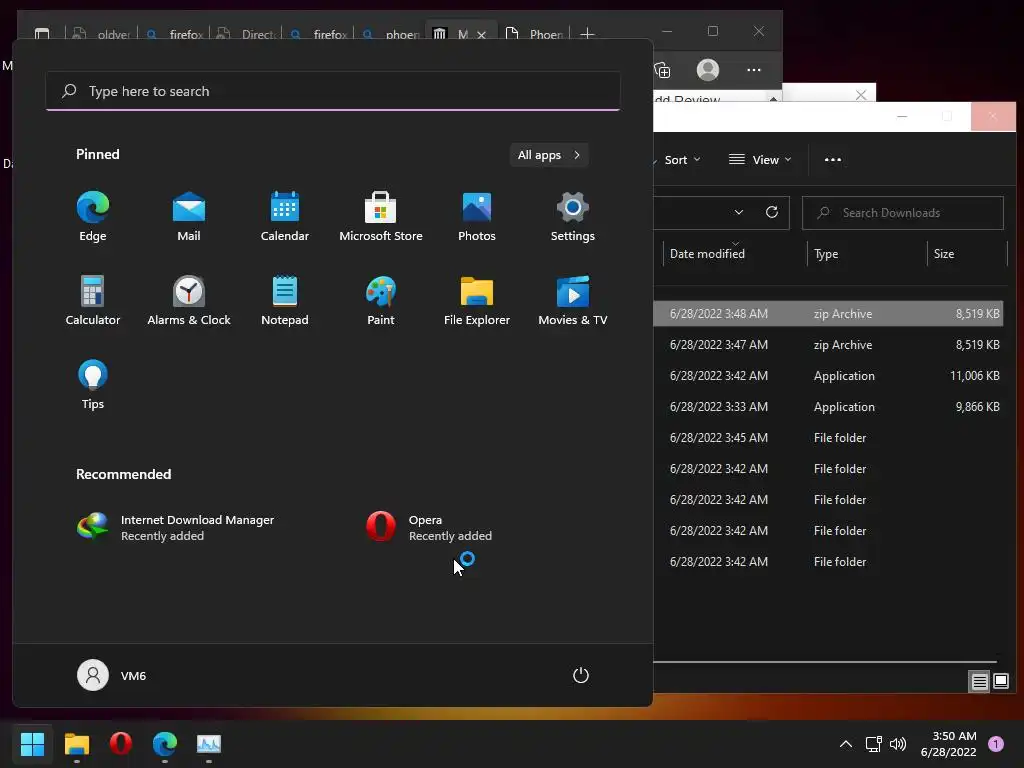
Task: Expand the View dropdown in Explorer
Action: point(760,160)
